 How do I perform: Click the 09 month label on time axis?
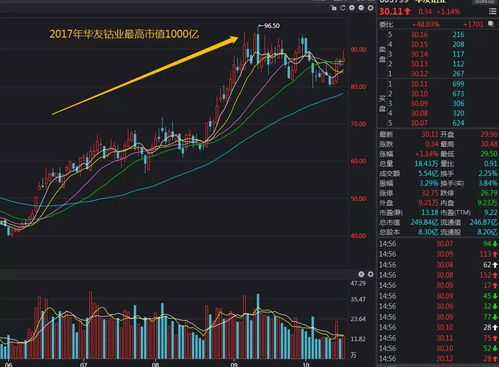[234, 364]
